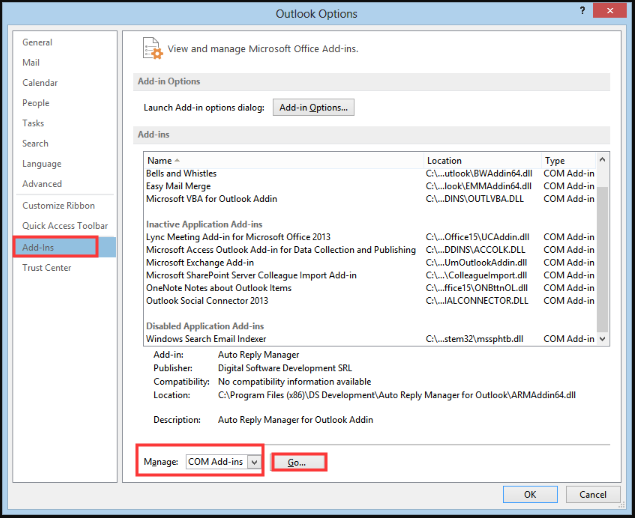Click the OK button
The width and height of the screenshot is (635, 518).
[x=530, y=495]
